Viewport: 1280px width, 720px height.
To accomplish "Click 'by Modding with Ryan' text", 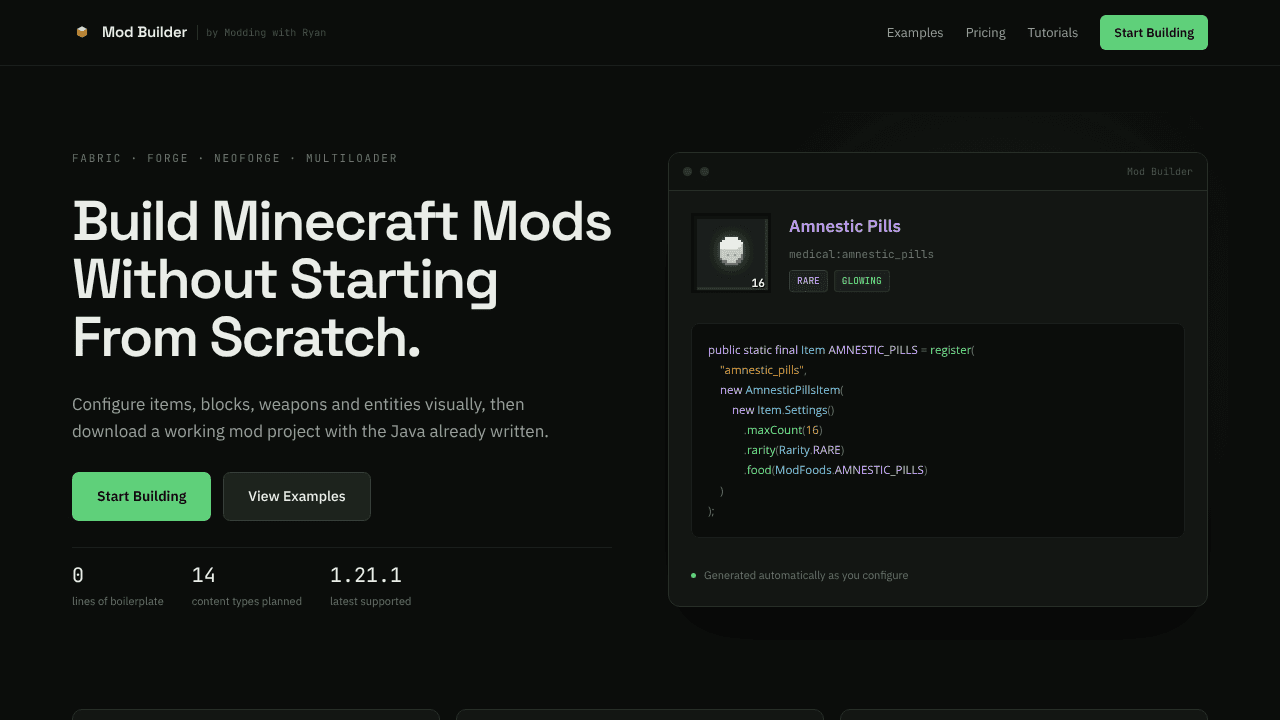I will tap(266, 33).
